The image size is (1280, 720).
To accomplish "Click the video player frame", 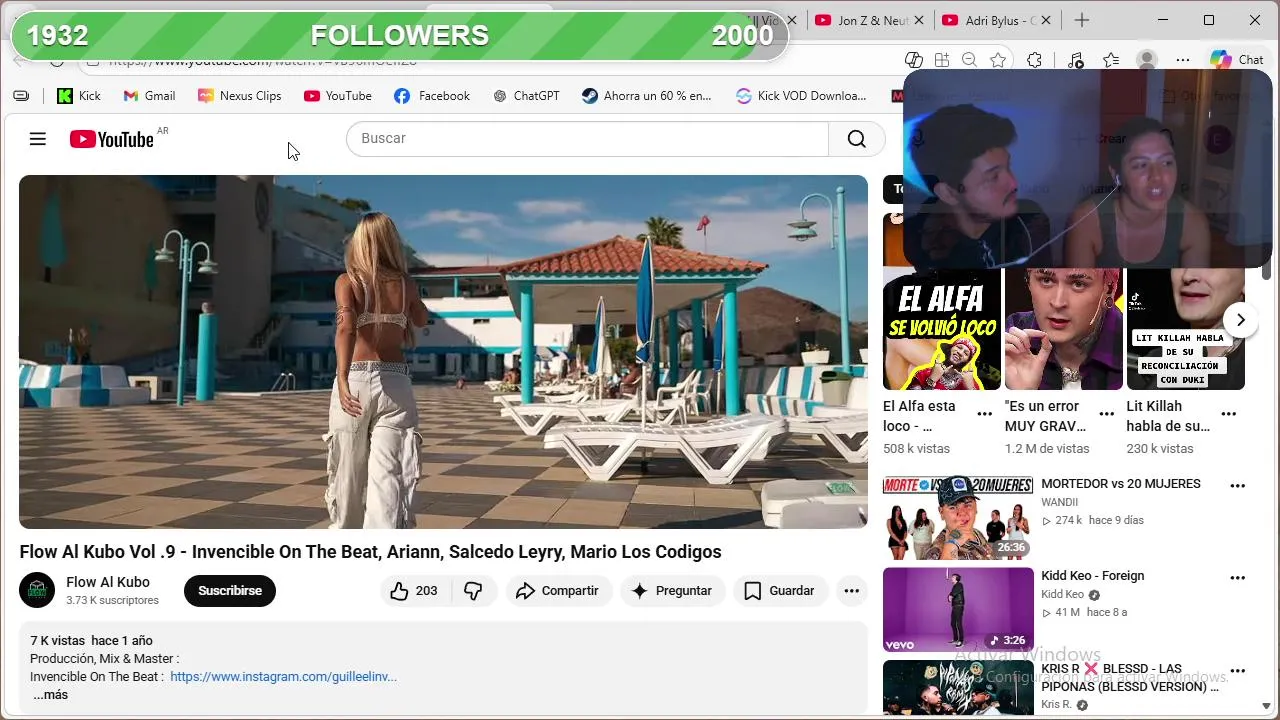I will click(x=443, y=352).
